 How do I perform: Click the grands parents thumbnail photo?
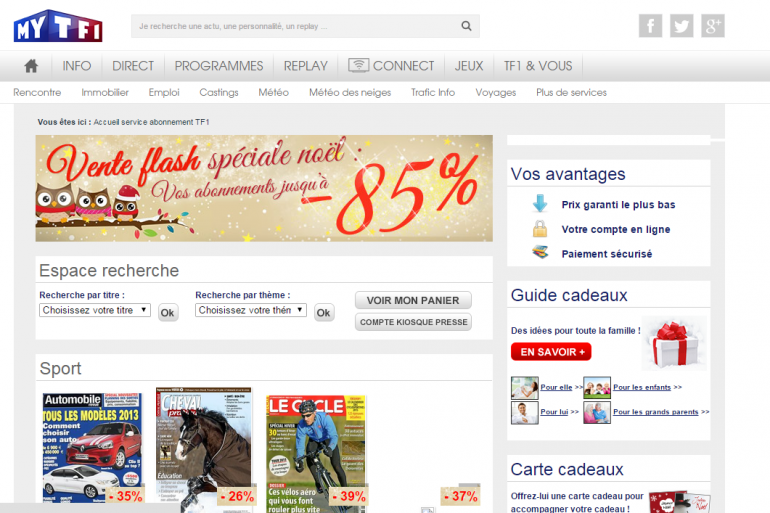click(x=597, y=412)
